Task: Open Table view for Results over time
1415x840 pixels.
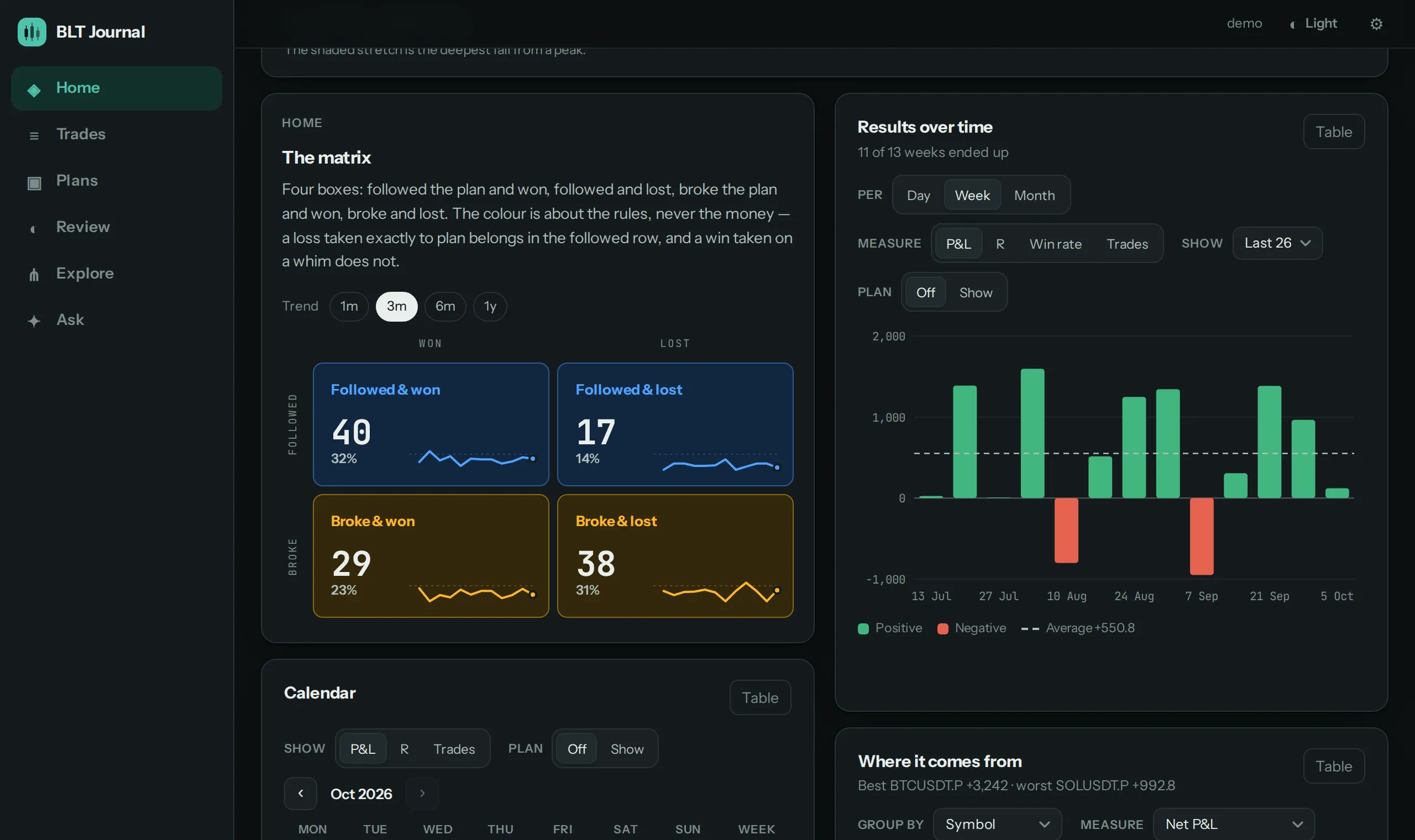Action: tap(1334, 132)
